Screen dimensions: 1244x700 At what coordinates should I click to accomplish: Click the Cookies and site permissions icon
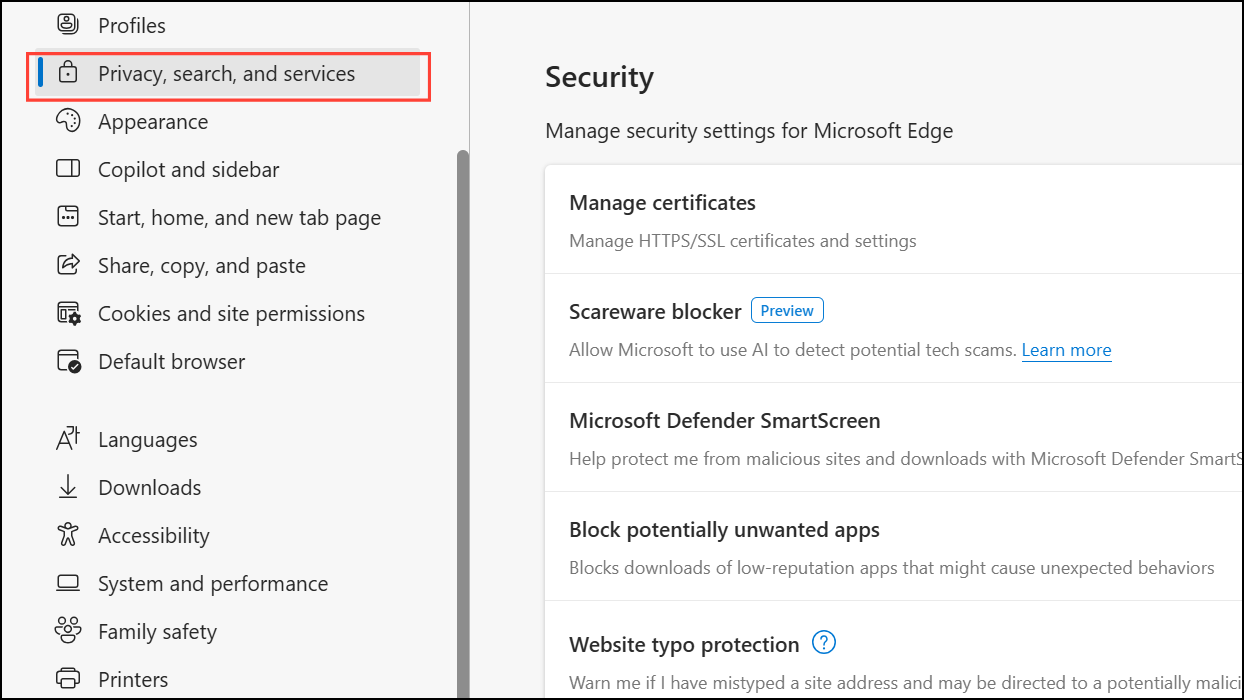(x=68, y=314)
